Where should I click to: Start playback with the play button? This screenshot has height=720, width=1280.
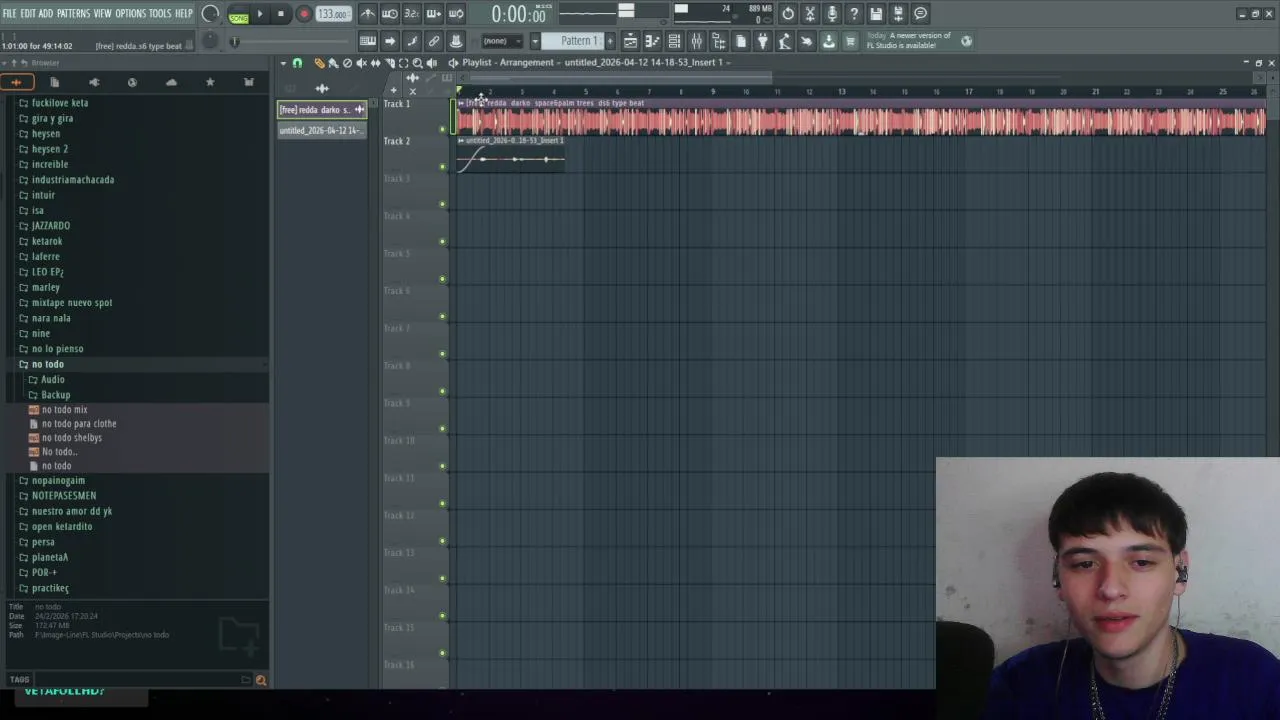click(x=260, y=14)
